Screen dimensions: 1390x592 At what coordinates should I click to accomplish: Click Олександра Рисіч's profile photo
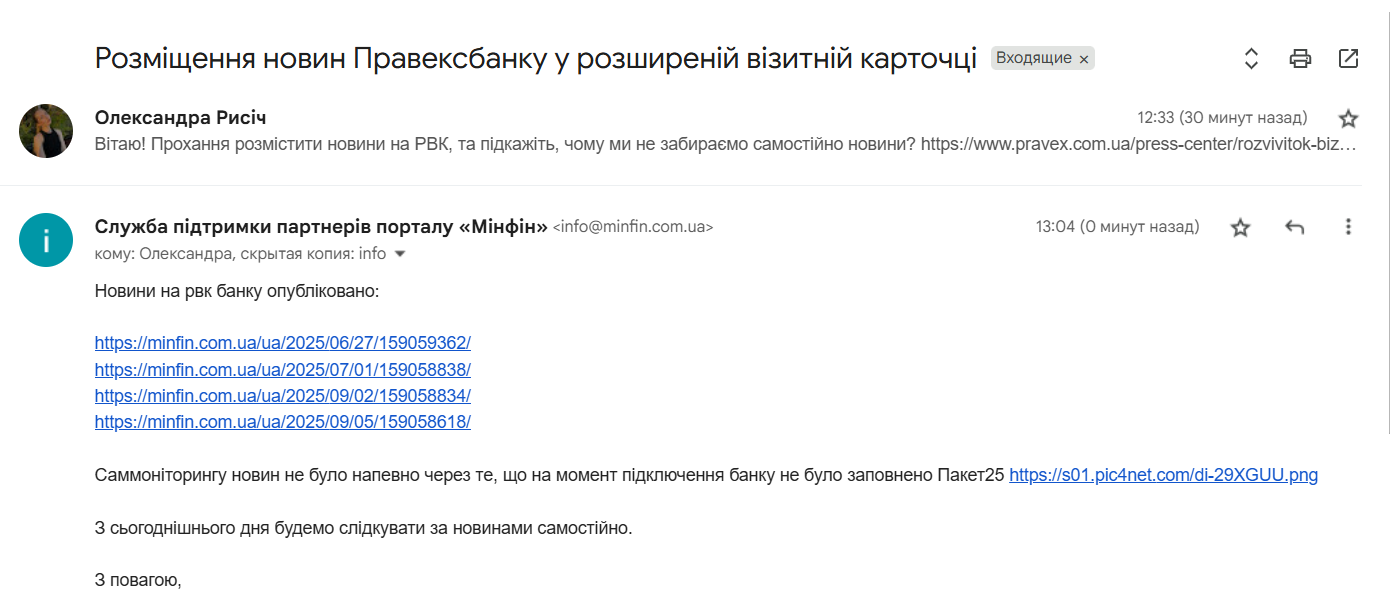pyautogui.click(x=46, y=131)
